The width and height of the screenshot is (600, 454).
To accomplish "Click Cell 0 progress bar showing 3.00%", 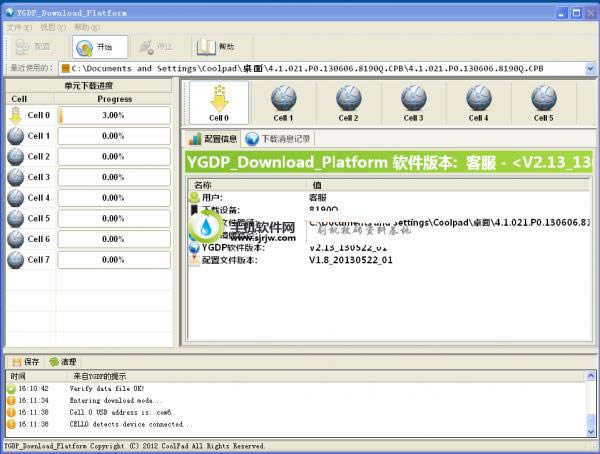I will point(113,115).
